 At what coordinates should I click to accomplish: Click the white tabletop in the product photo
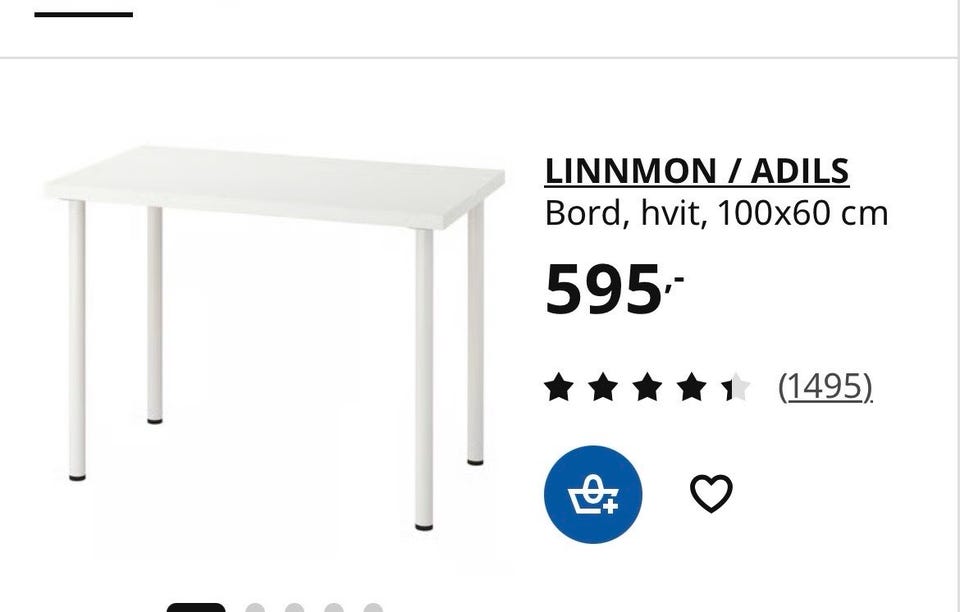[274, 187]
